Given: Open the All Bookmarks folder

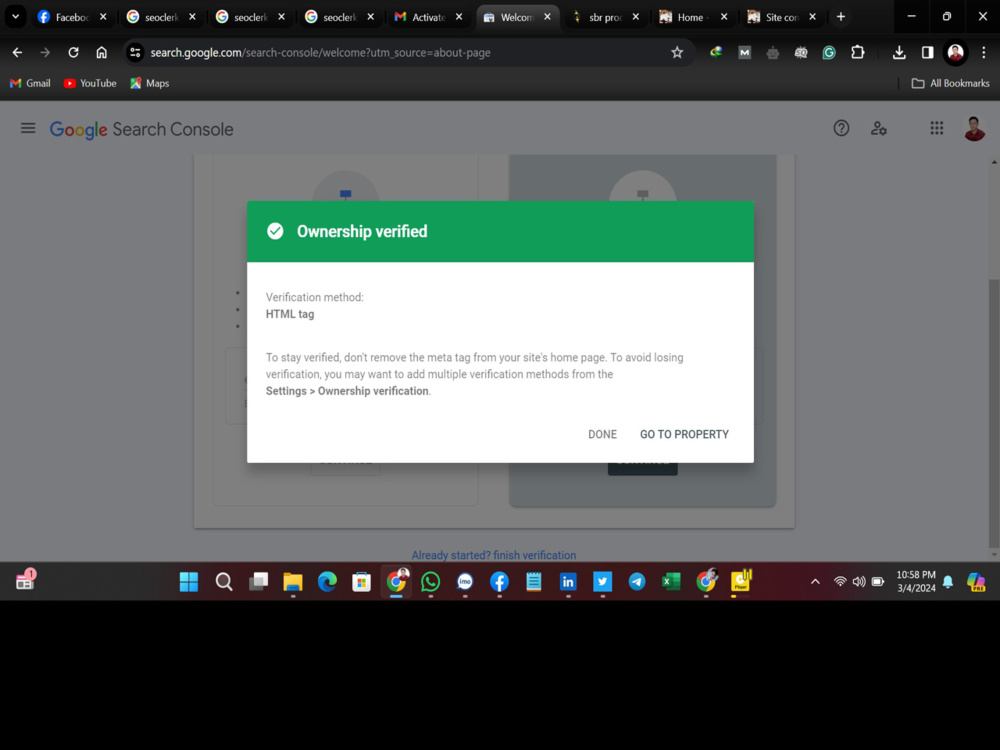Looking at the screenshot, I should [x=950, y=83].
